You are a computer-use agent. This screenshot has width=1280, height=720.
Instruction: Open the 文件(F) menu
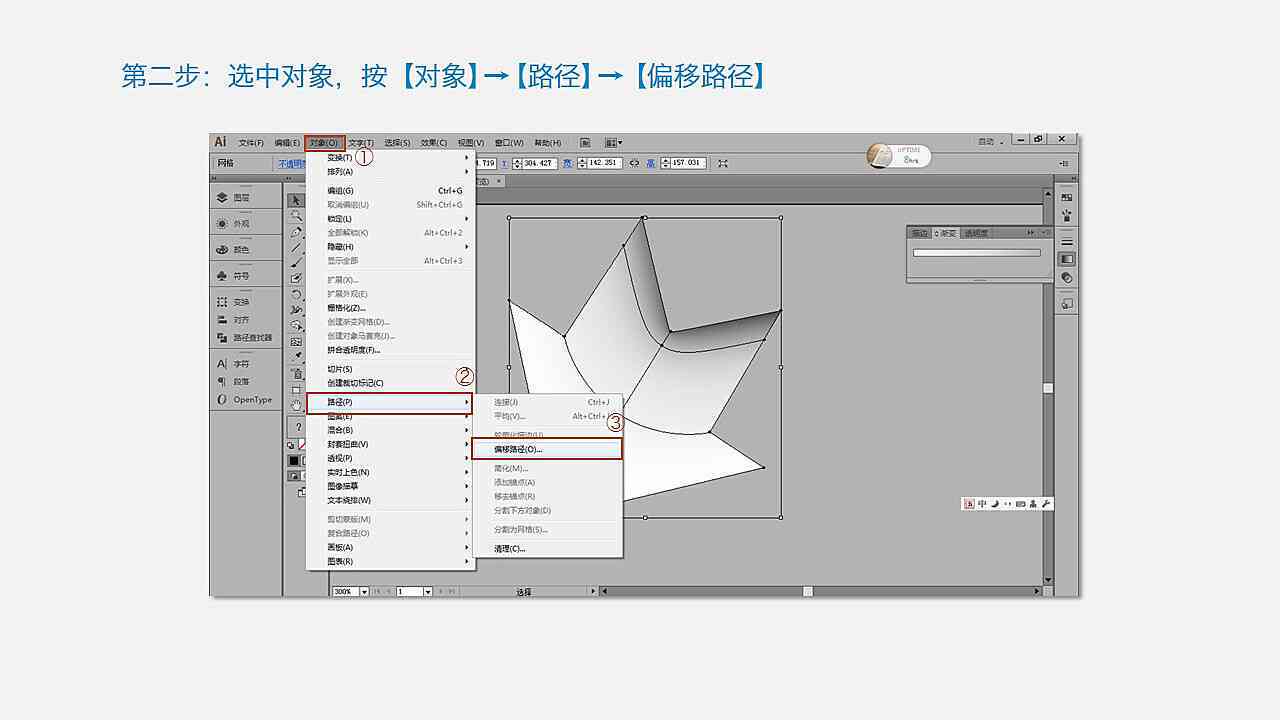pyautogui.click(x=251, y=143)
